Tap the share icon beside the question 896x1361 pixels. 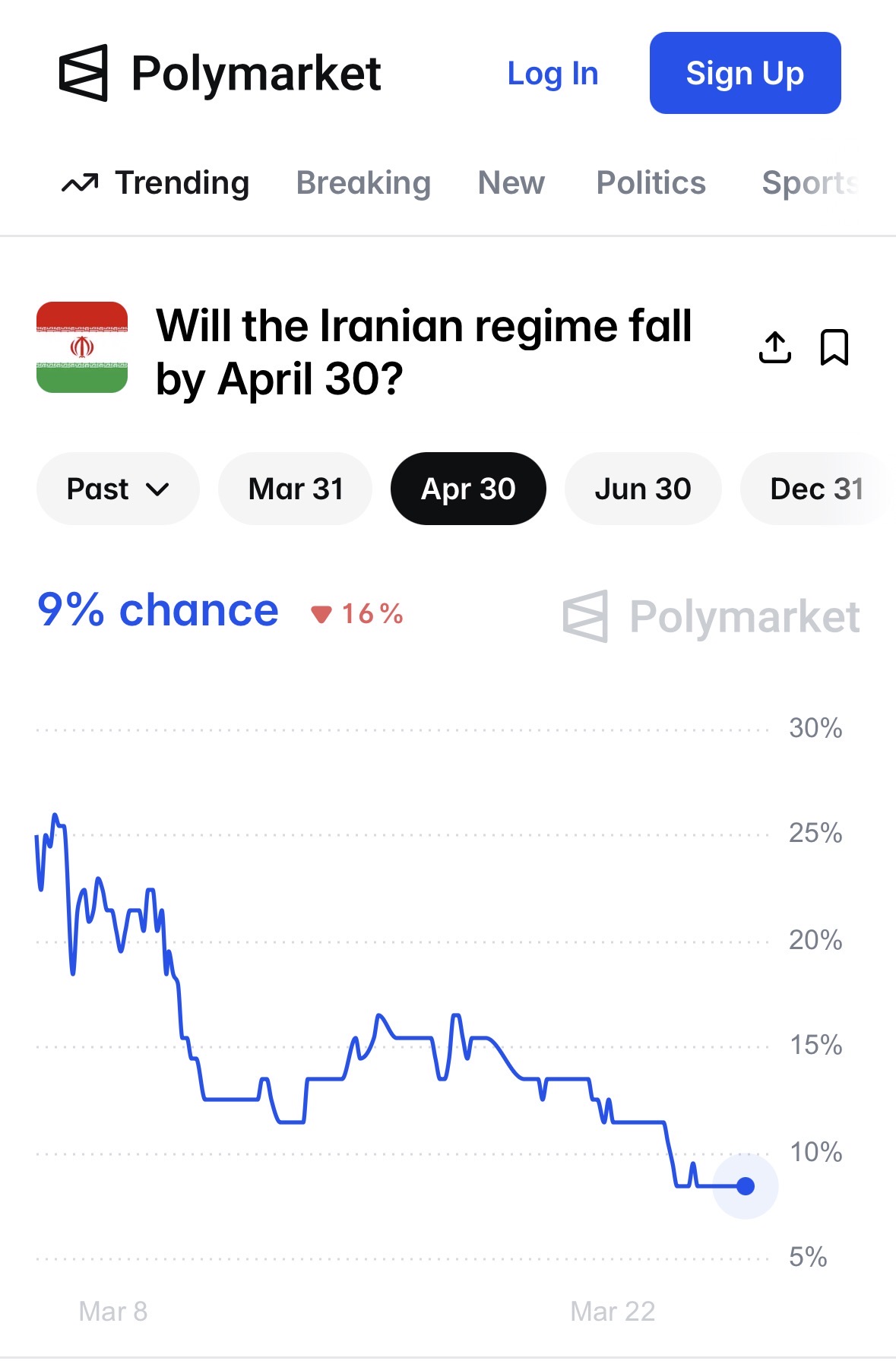[774, 348]
